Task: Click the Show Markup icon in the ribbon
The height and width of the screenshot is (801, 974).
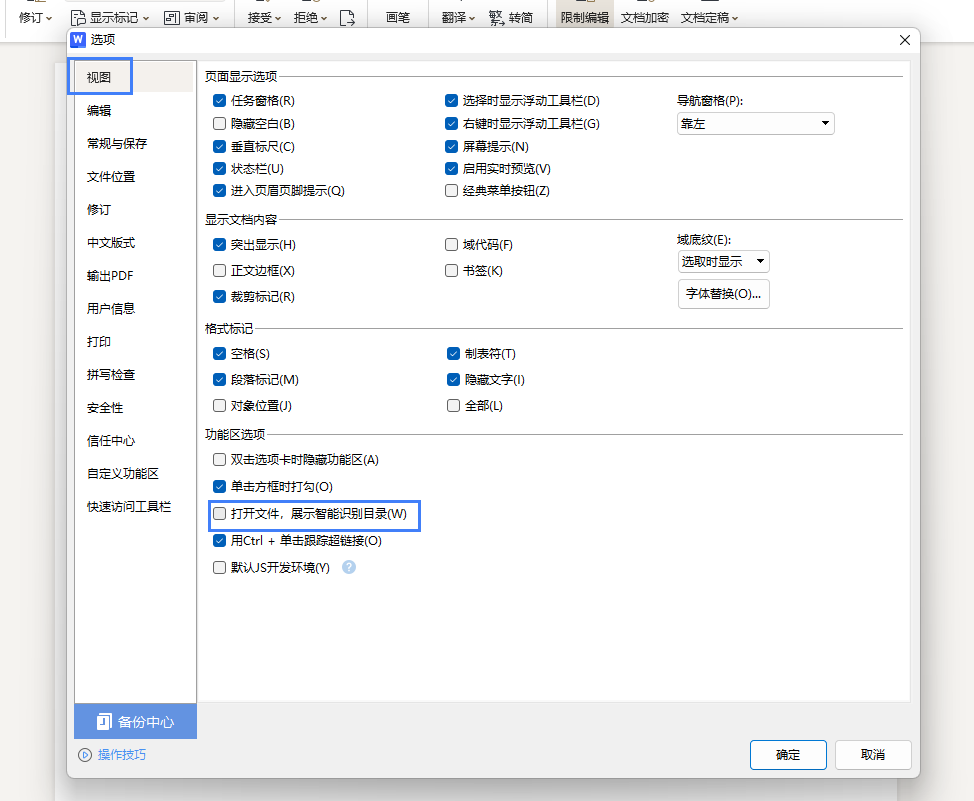Action: [78, 18]
